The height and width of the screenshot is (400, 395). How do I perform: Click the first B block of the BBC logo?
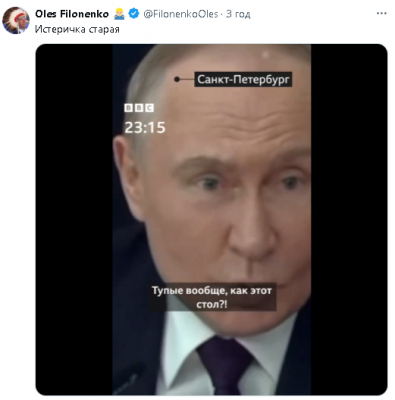coord(129,108)
